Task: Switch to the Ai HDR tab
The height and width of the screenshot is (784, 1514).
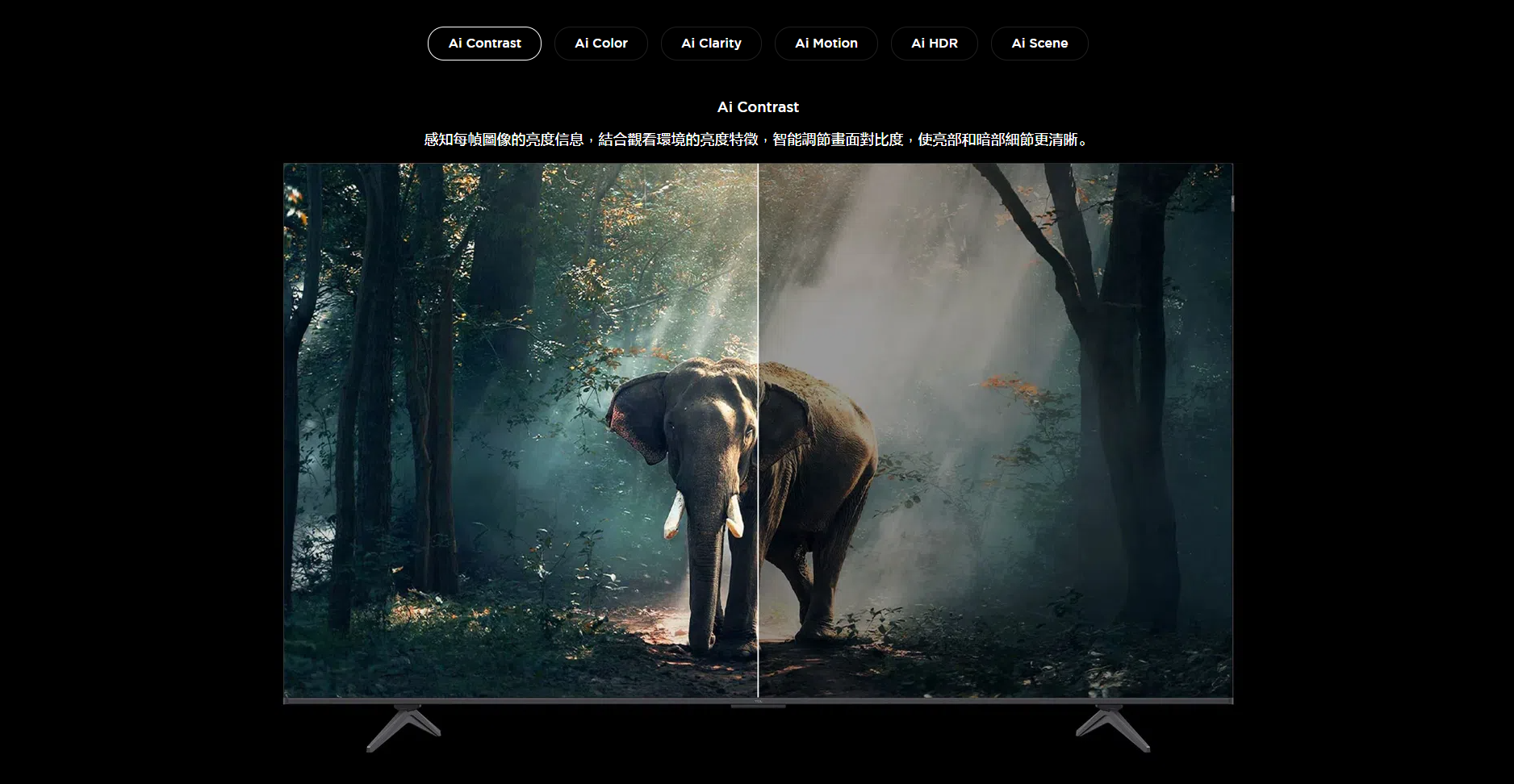Action: tap(935, 44)
